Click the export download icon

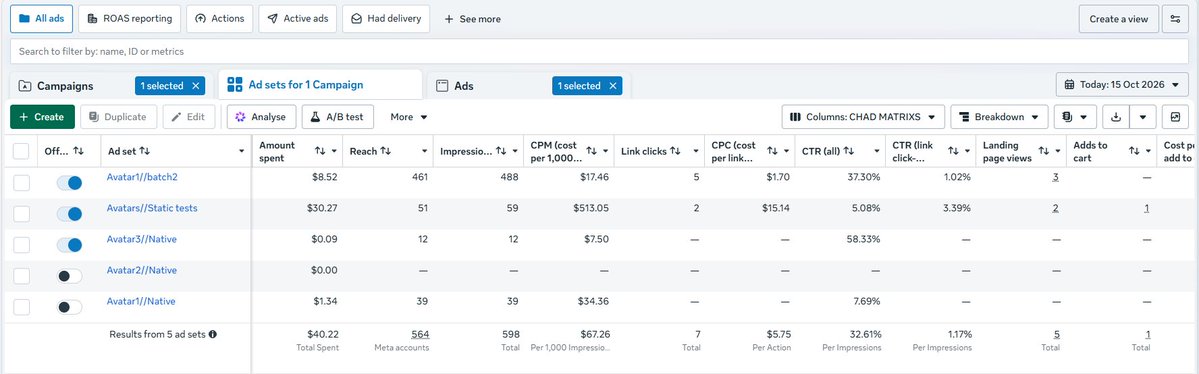(1116, 117)
